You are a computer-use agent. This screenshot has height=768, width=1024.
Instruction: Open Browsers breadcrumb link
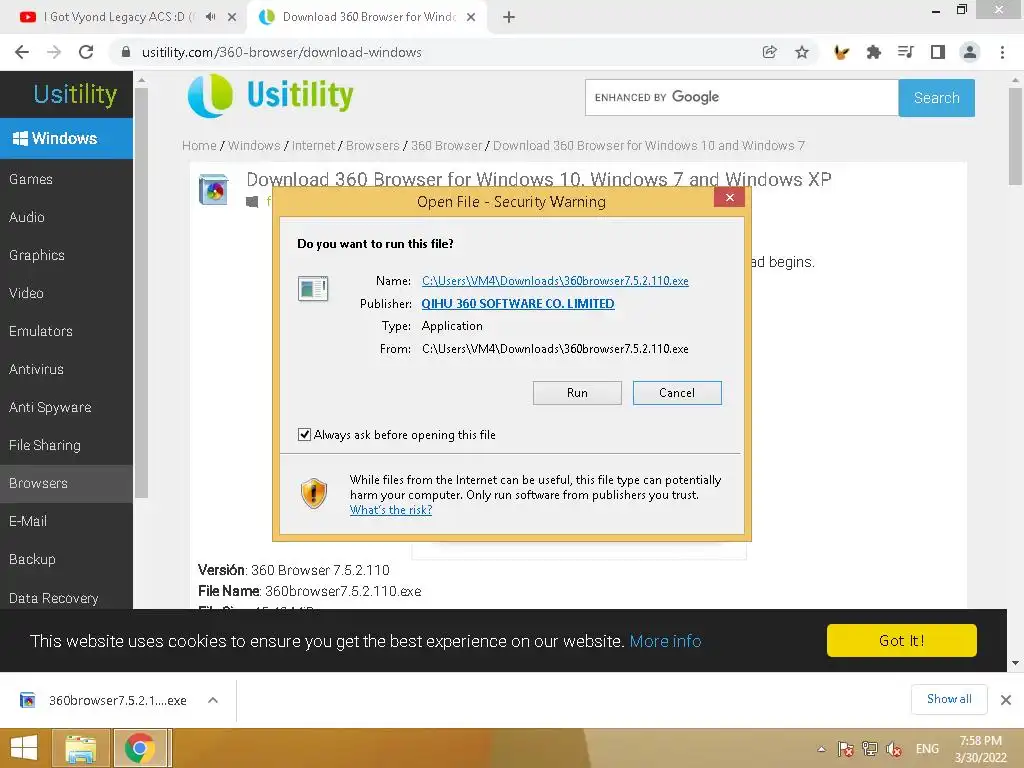coord(372,146)
